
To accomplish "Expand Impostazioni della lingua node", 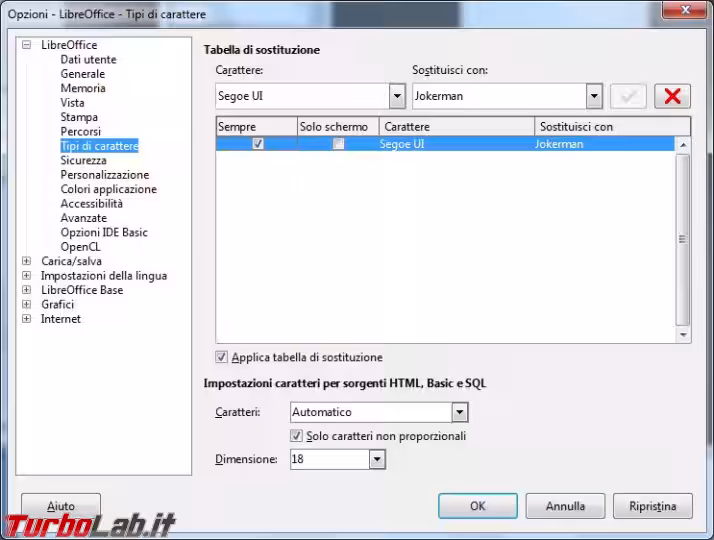I will [x=27, y=275].
